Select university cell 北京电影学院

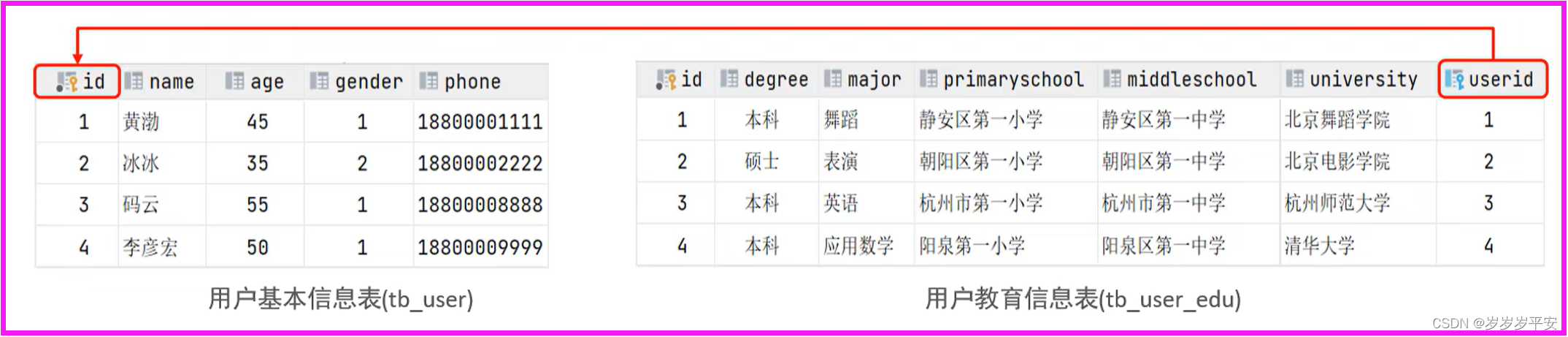point(1337,162)
